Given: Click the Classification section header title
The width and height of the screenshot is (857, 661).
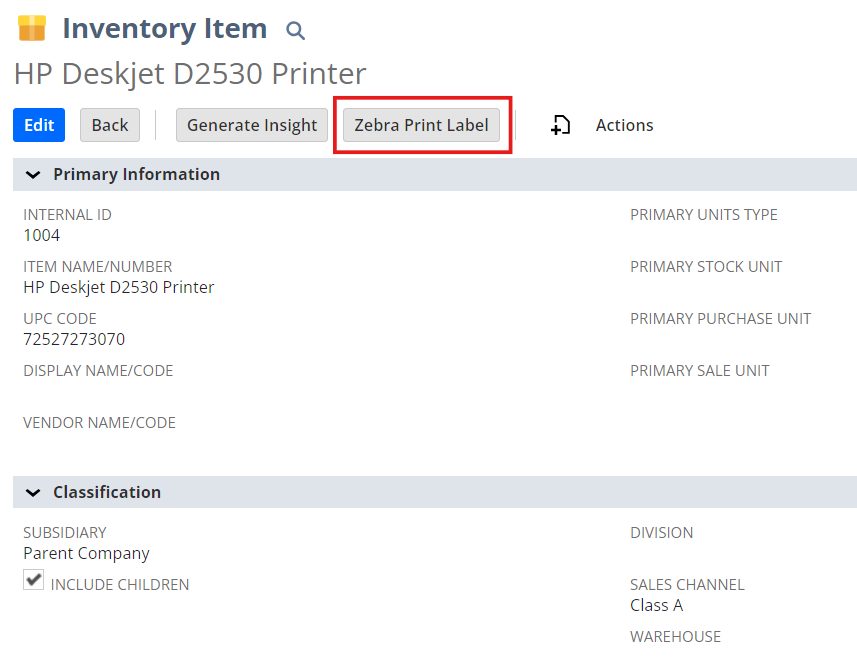Looking at the screenshot, I should 107,492.
